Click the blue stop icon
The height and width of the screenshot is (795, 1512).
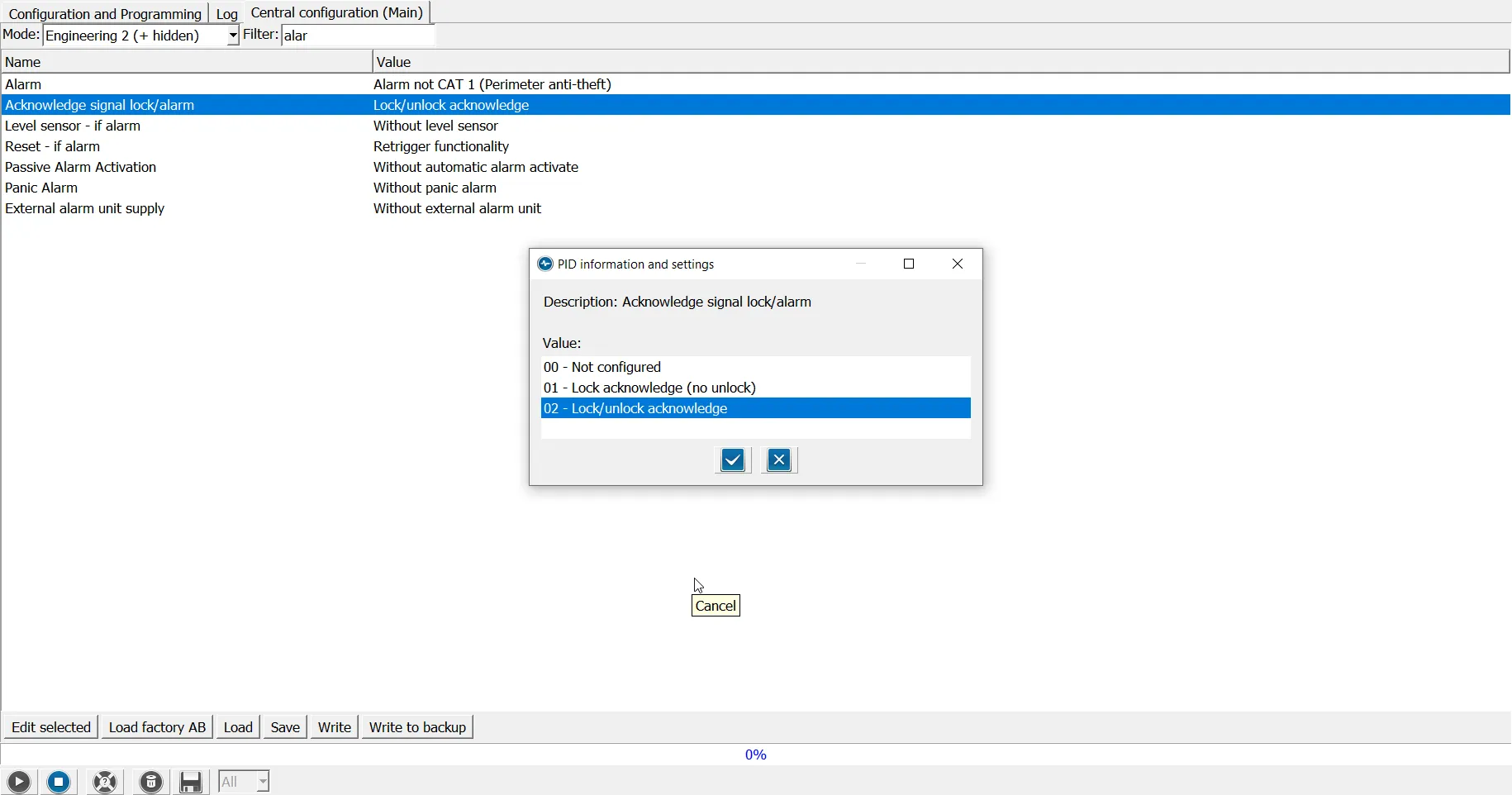tap(59, 782)
